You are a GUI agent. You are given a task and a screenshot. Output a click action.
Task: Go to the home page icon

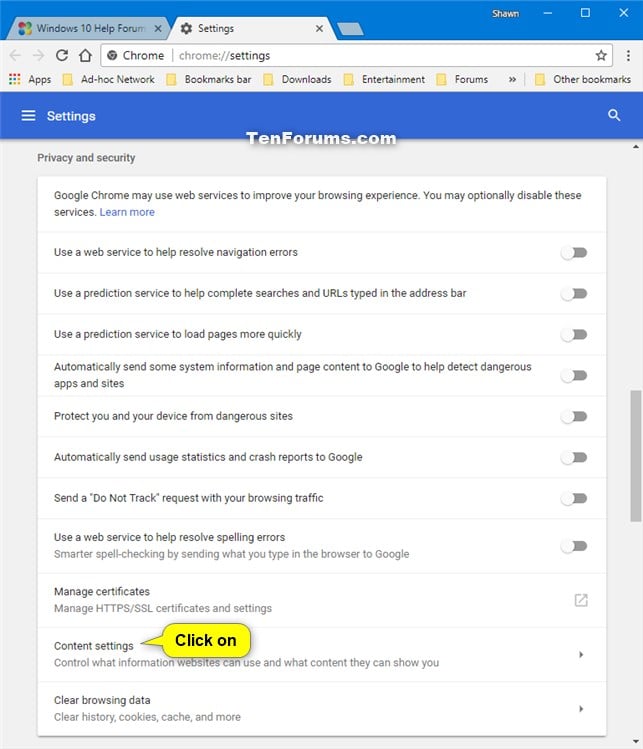(x=86, y=55)
